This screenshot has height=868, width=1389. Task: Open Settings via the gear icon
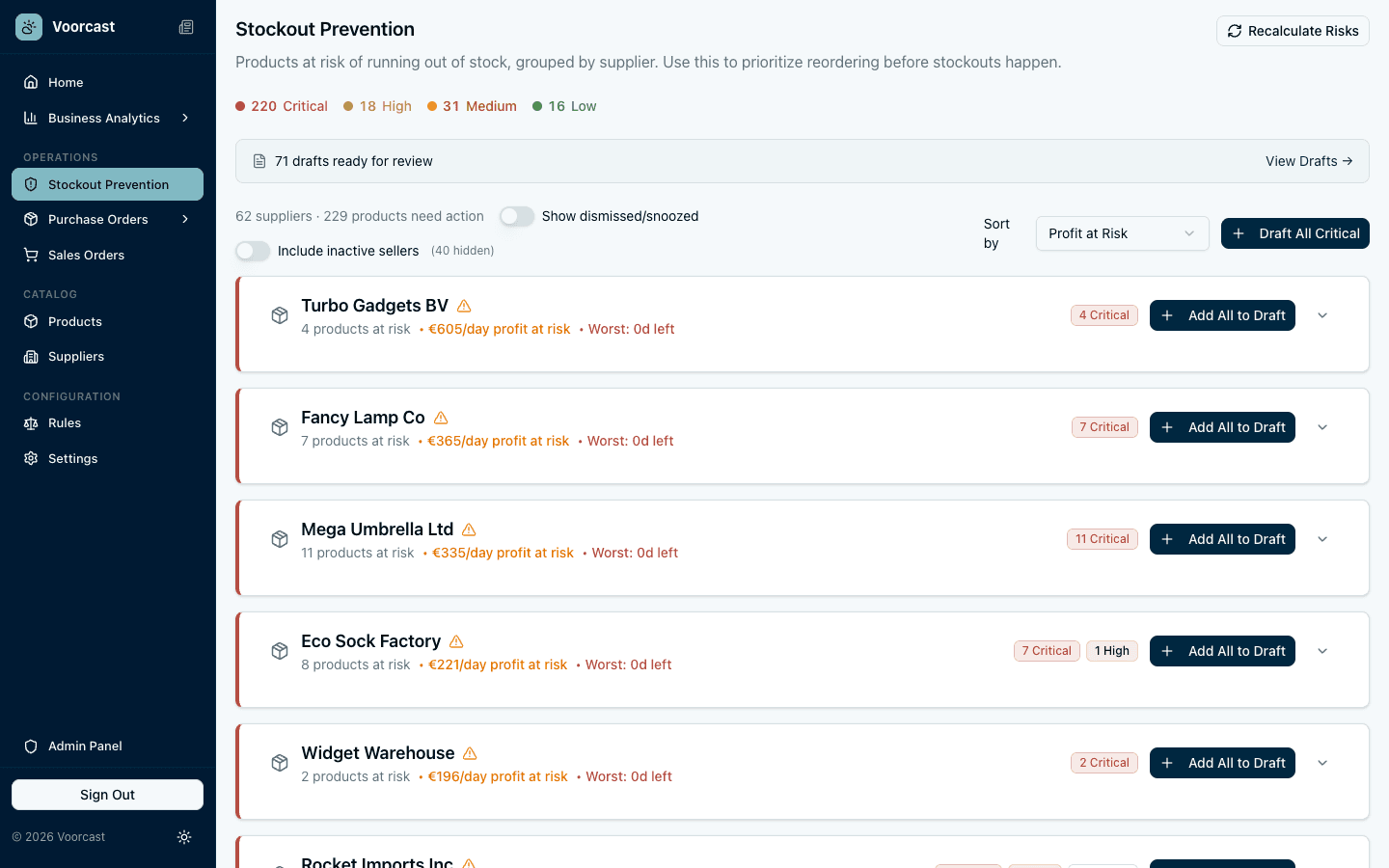[30, 458]
